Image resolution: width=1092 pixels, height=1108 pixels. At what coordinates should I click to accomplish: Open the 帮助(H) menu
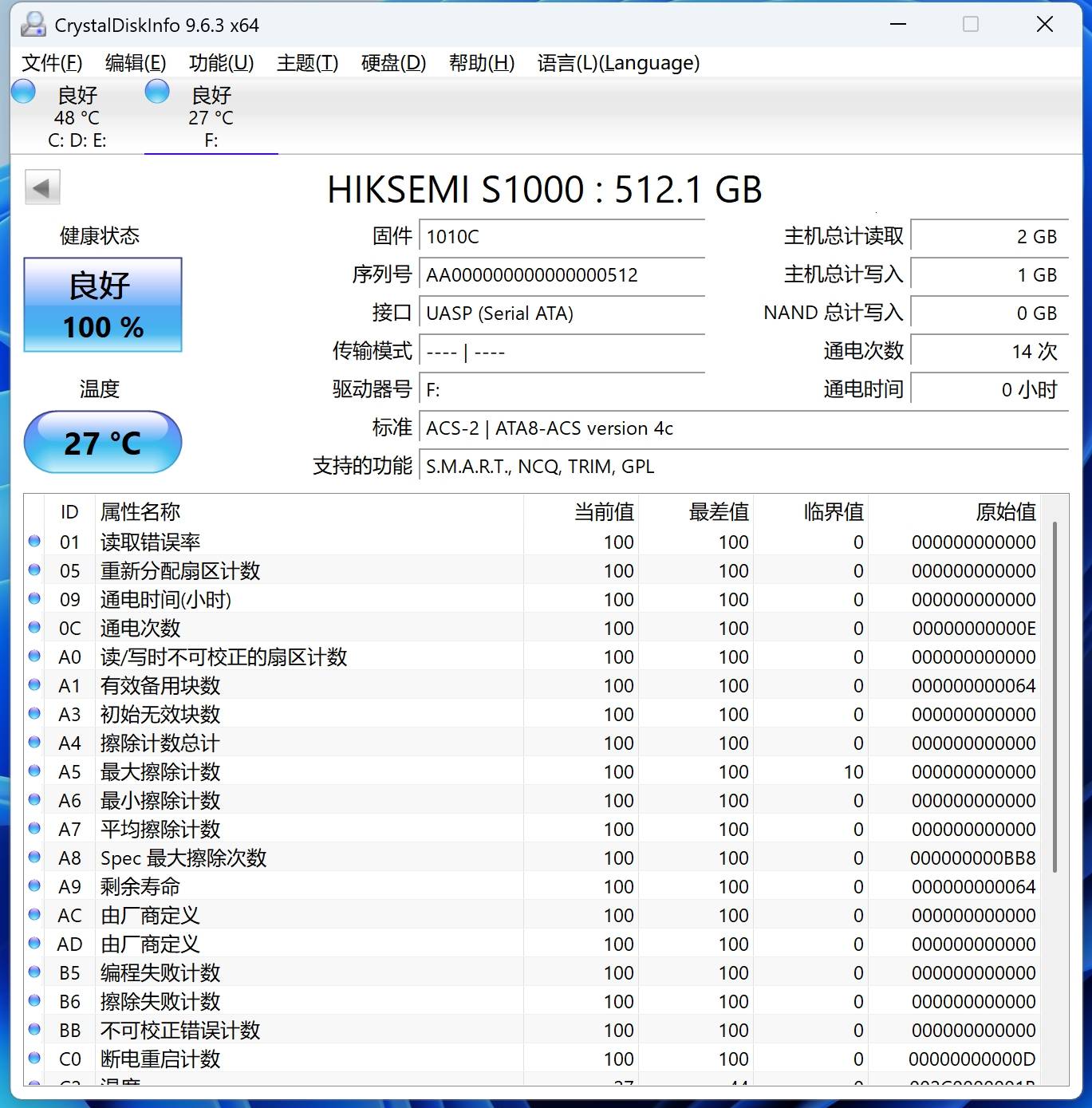[482, 63]
